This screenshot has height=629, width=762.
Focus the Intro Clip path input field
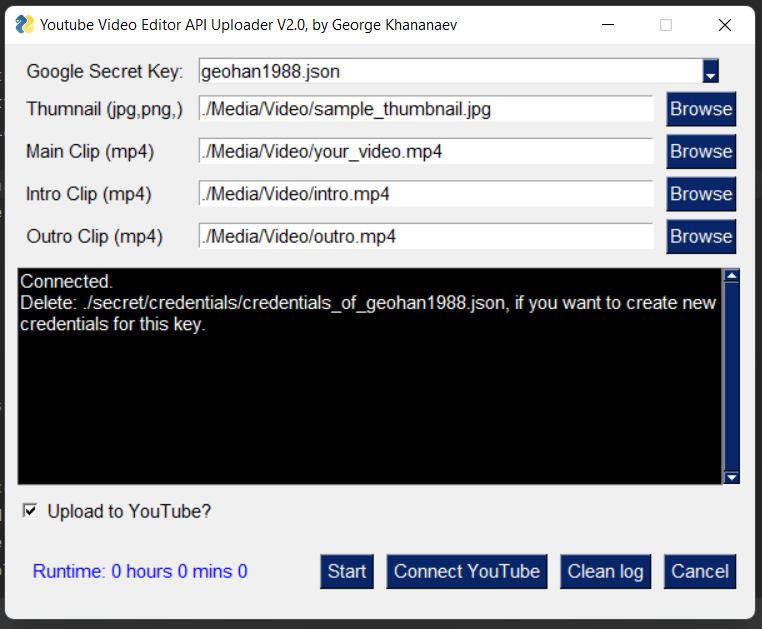426,193
